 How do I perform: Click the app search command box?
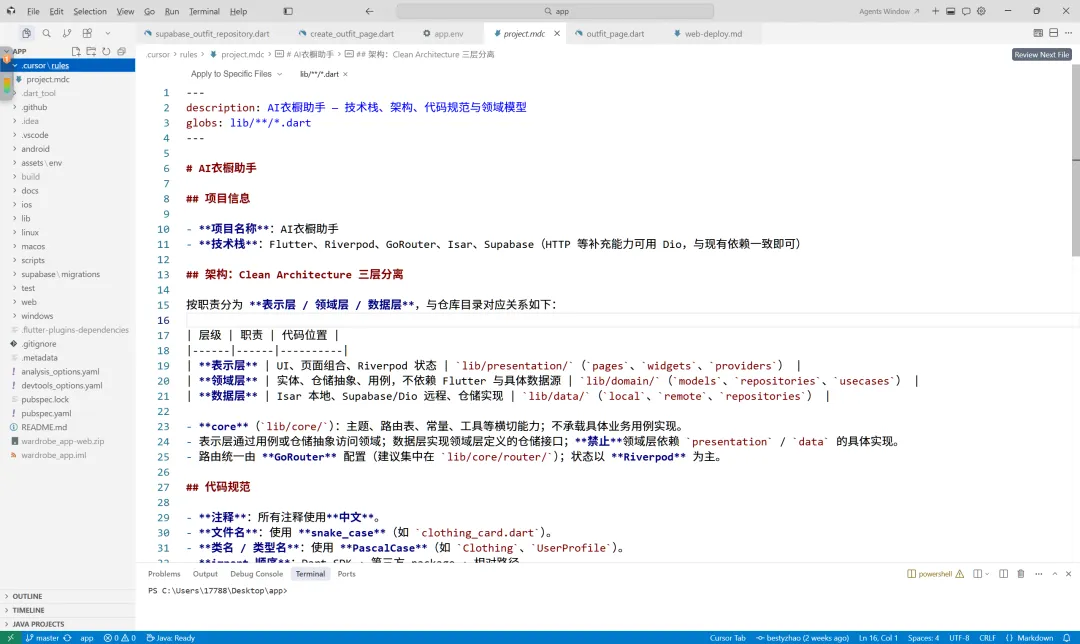click(555, 11)
